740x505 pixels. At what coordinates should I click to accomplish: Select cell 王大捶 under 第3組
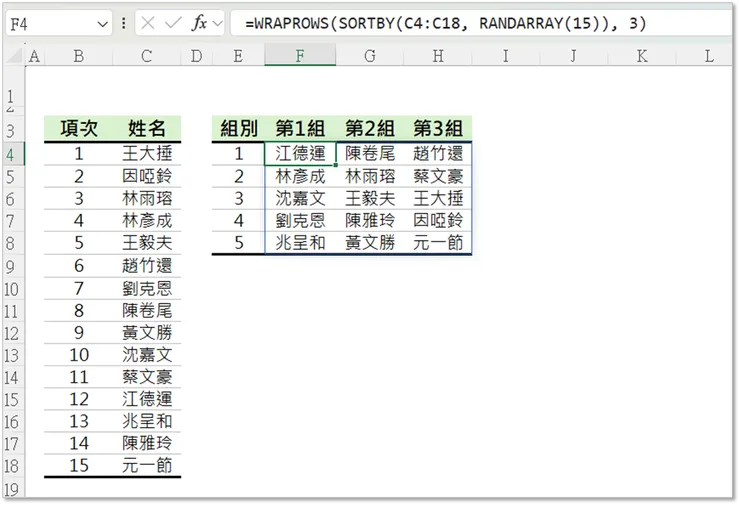coord(438,198)
